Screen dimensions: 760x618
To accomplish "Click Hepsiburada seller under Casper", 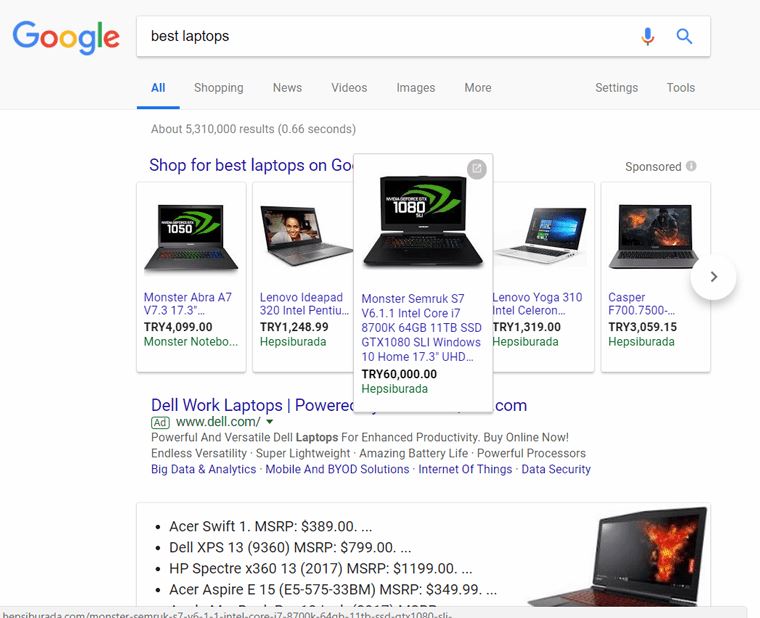I will tap(641, 342).
